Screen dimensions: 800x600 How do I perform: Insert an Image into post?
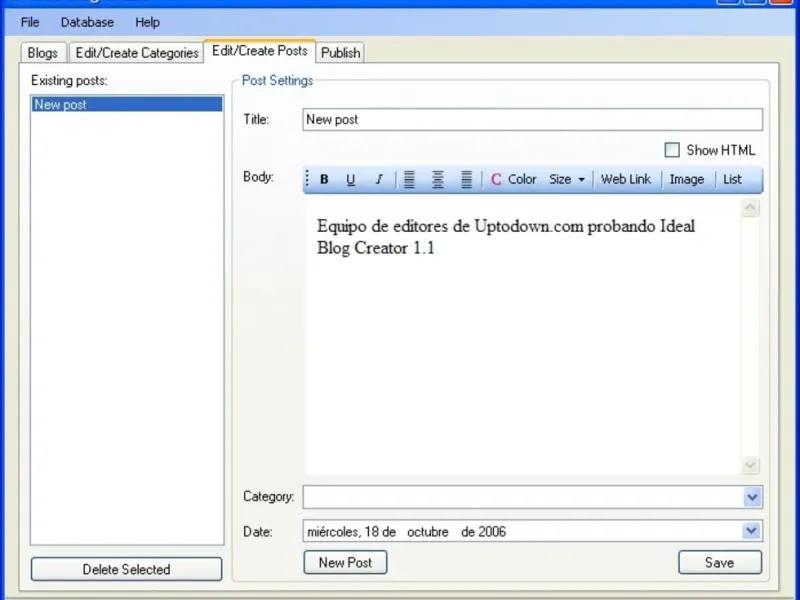(687, 180)
